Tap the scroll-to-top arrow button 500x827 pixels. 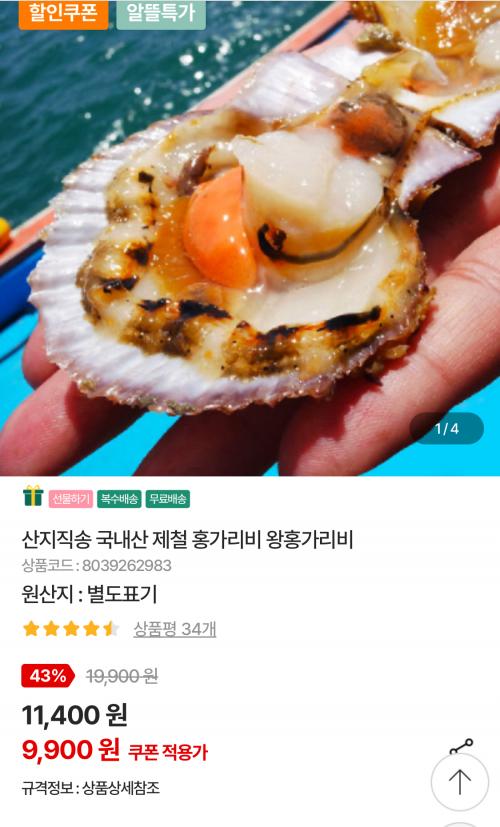[x=459, y=782]
